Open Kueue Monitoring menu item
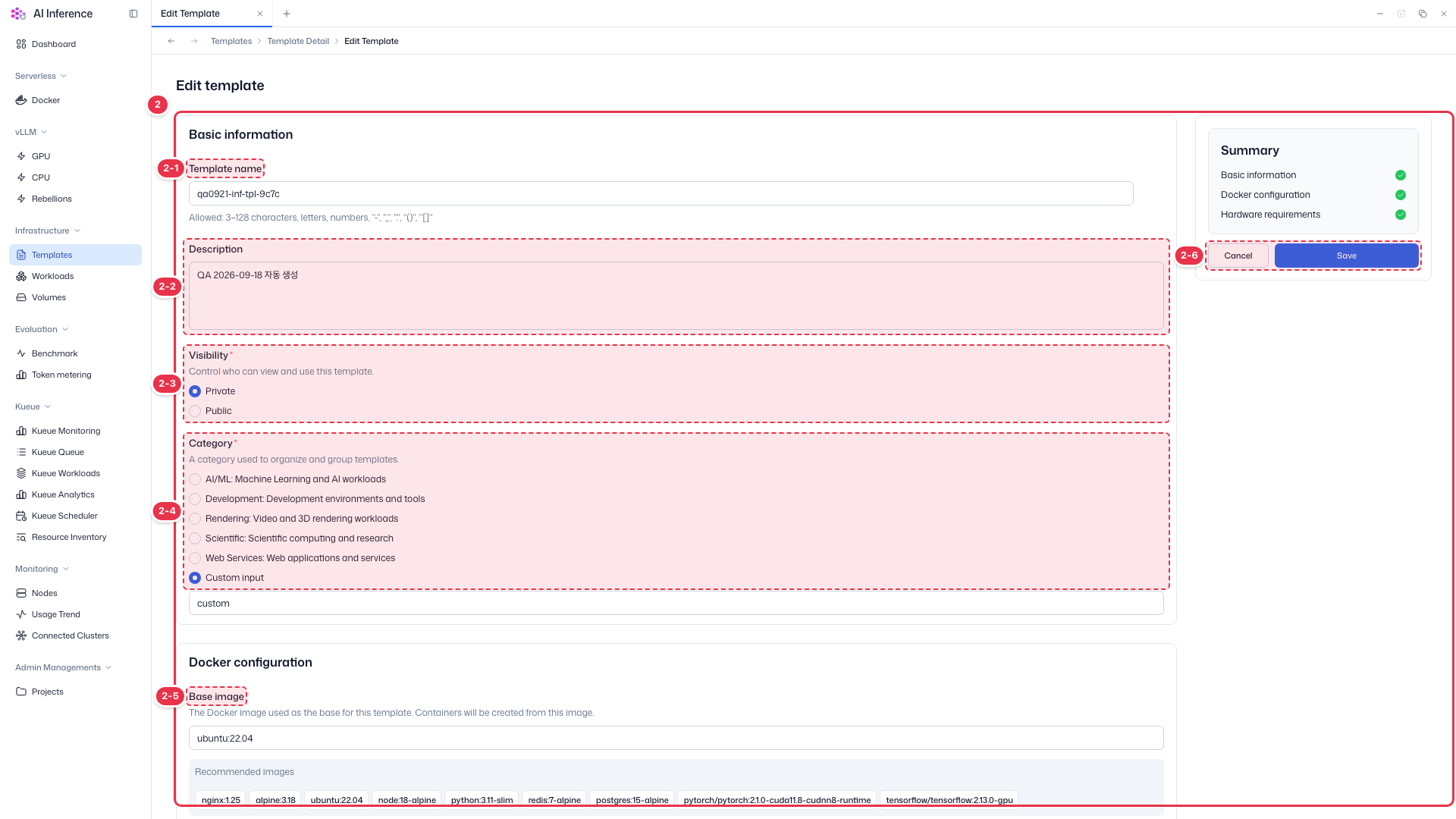Screen dimensions: 1456x819 tap(75, 431)
